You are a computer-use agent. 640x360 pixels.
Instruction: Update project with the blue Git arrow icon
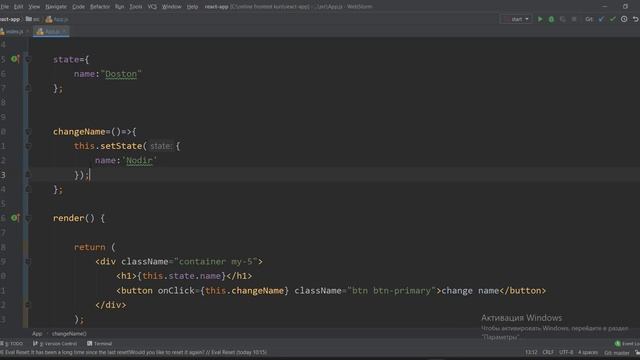point(601,19)
